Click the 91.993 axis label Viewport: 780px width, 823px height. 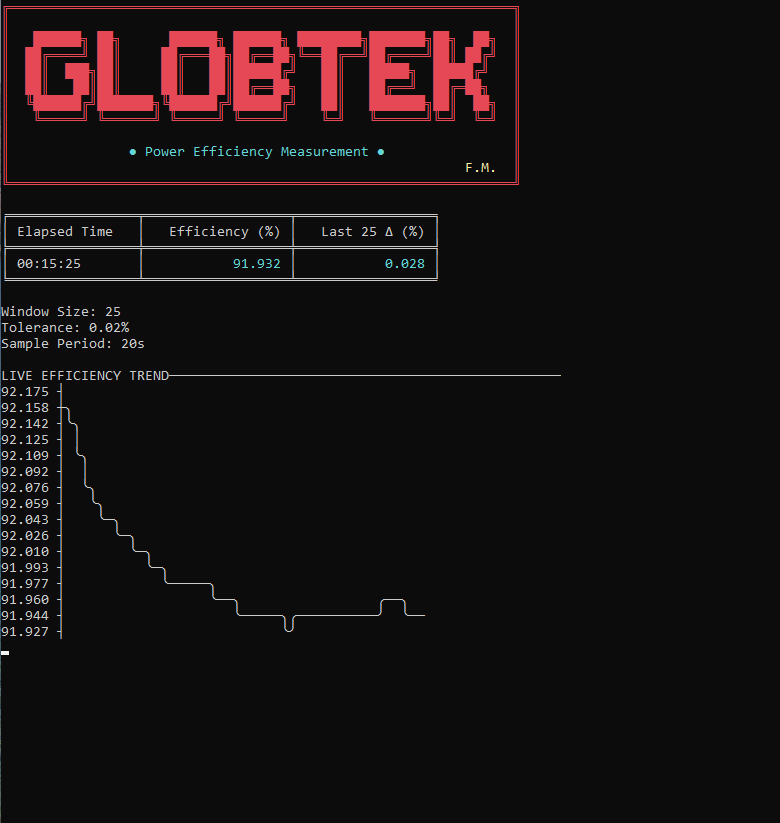[25, 568]
